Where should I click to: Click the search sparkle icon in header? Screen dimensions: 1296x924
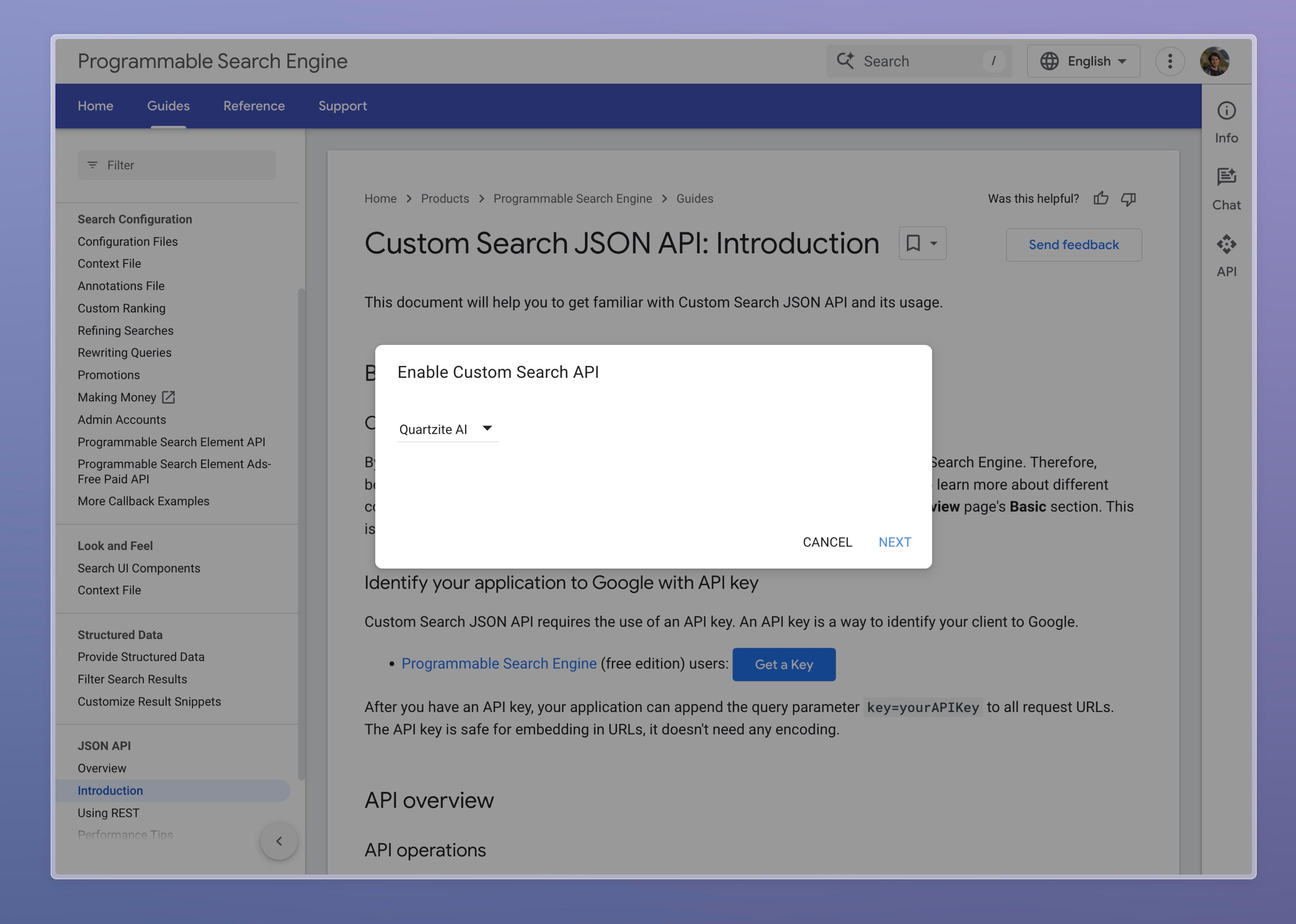click(845, 61)
